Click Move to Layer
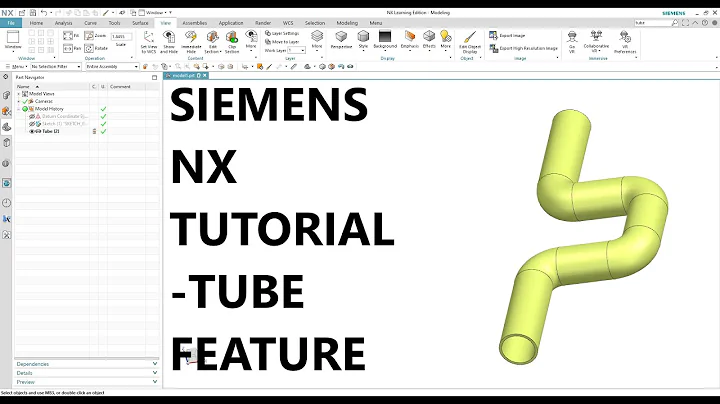720x404 pixels. [282, 42]
